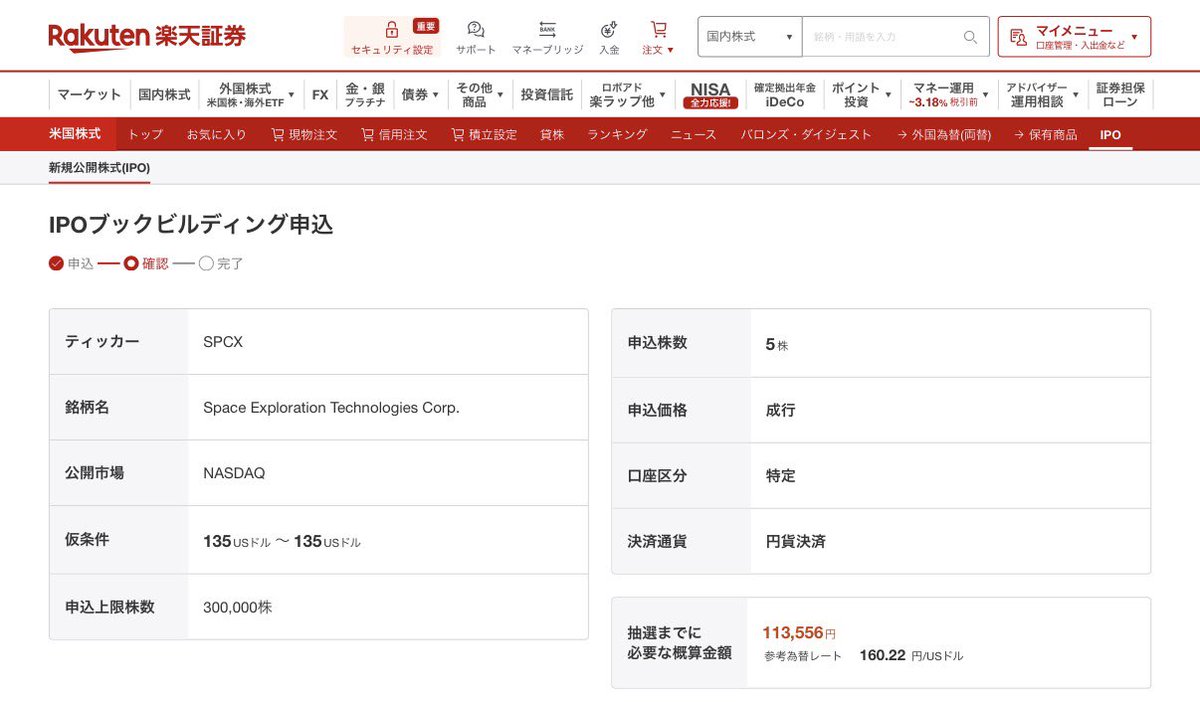Open iDeCo 確定拠出年金 menu item

coord(785,95)
